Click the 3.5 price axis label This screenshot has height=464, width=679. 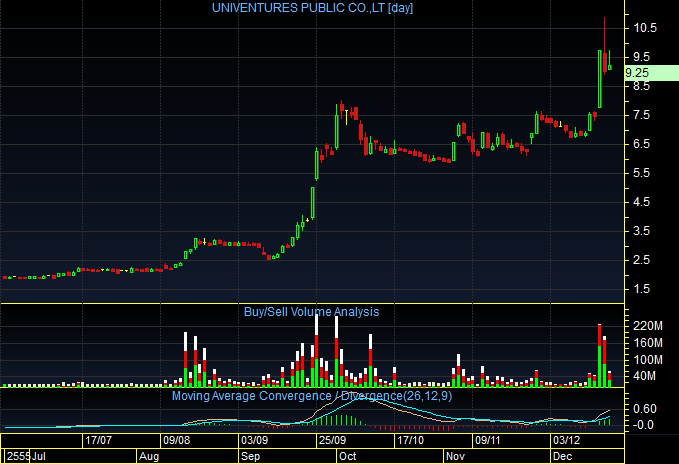click(642, 231)
